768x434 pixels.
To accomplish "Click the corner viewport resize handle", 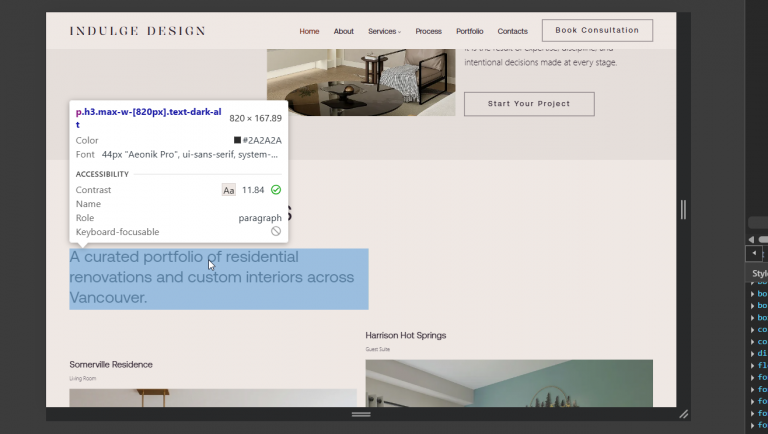I will pos(684,414).
